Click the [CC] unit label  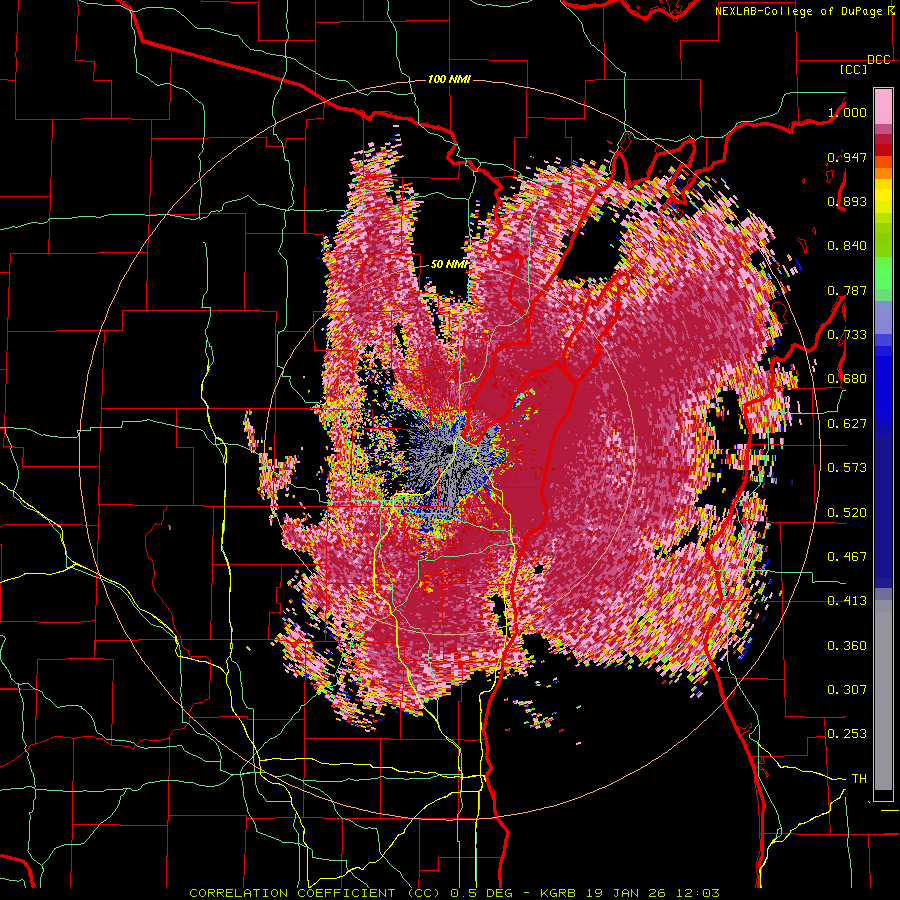854,70
